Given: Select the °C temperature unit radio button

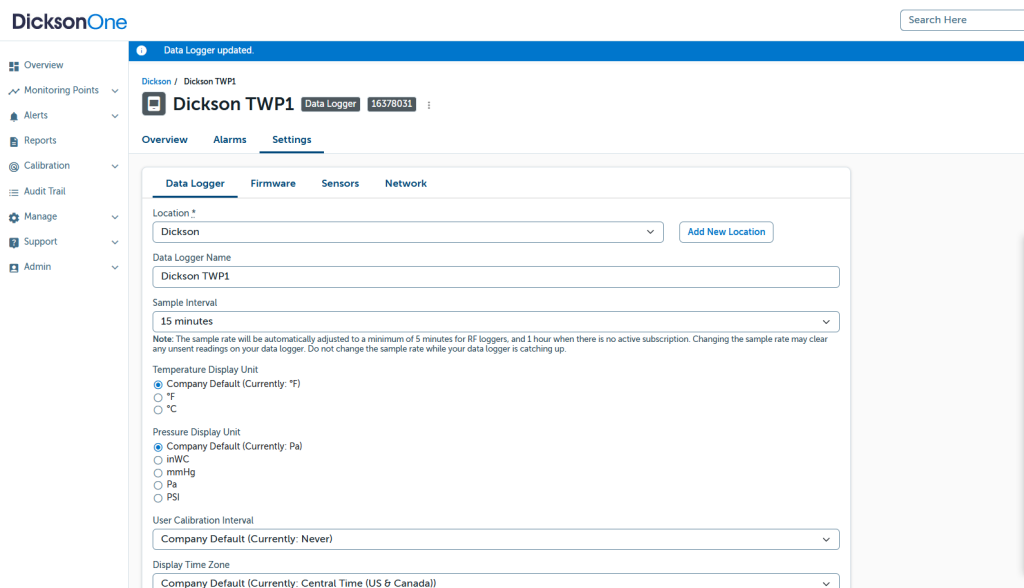Looking at the screenshot, I should (x=158, y=410).
